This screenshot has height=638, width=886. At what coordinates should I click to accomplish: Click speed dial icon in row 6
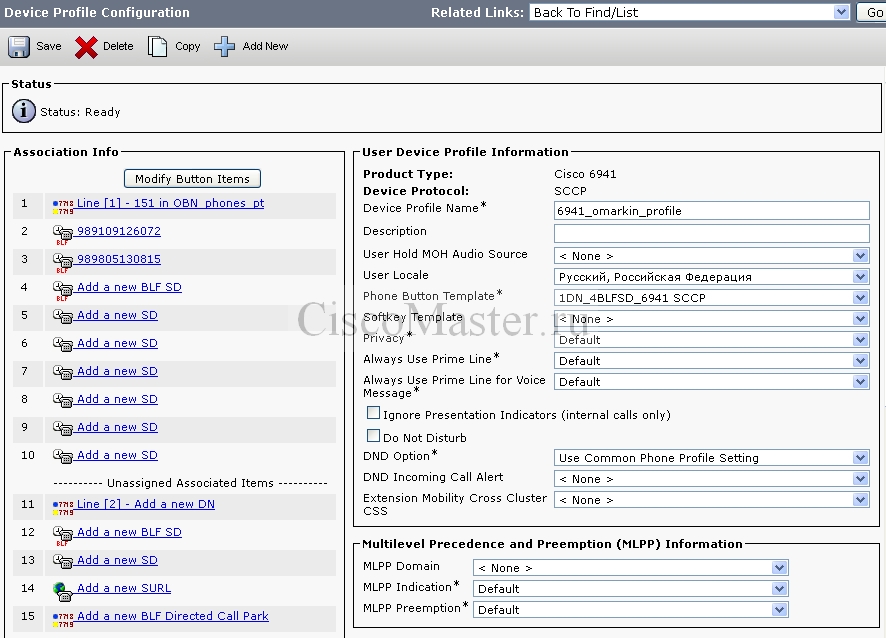tap(63, 344)
